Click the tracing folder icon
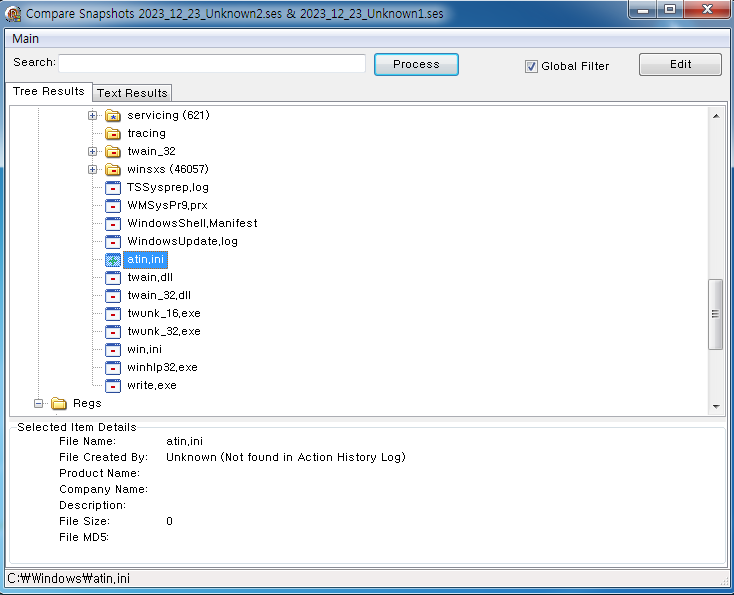734x595 pixels. [x=113, y=133]
